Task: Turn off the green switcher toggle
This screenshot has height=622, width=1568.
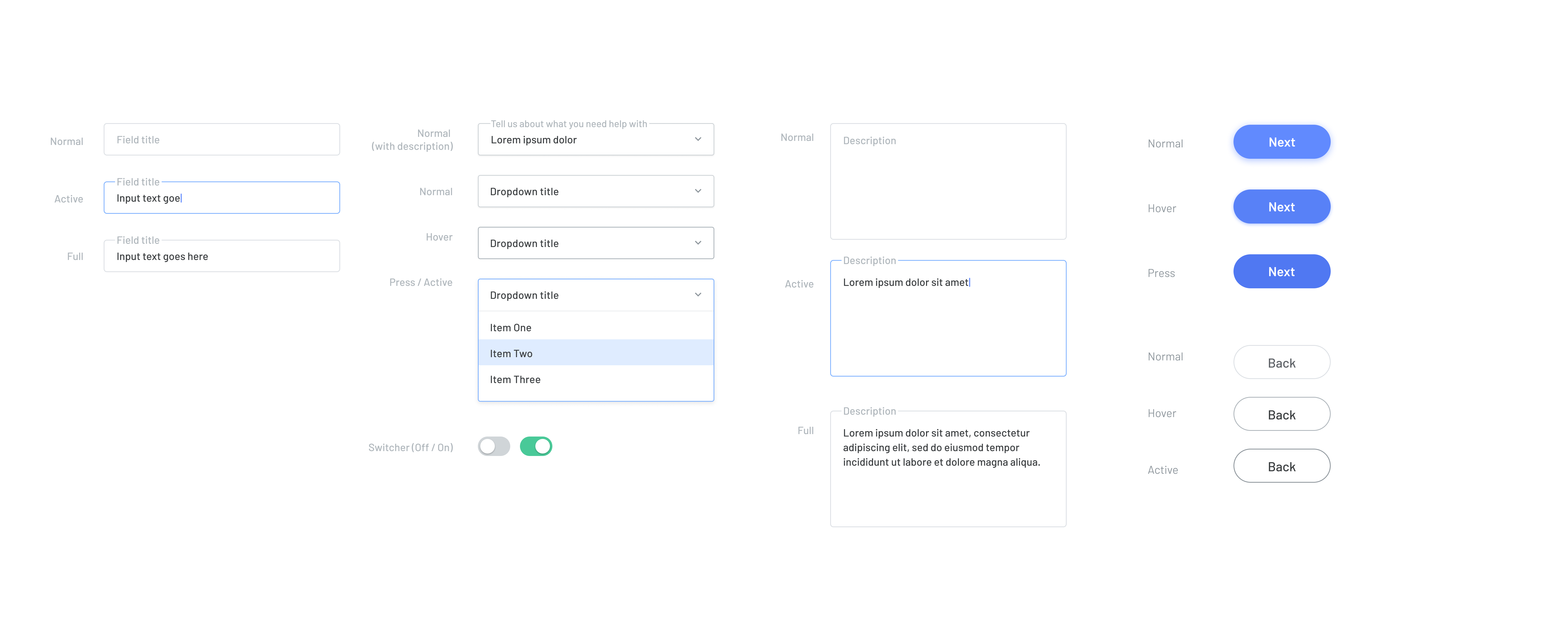Action: coord(536,446)
